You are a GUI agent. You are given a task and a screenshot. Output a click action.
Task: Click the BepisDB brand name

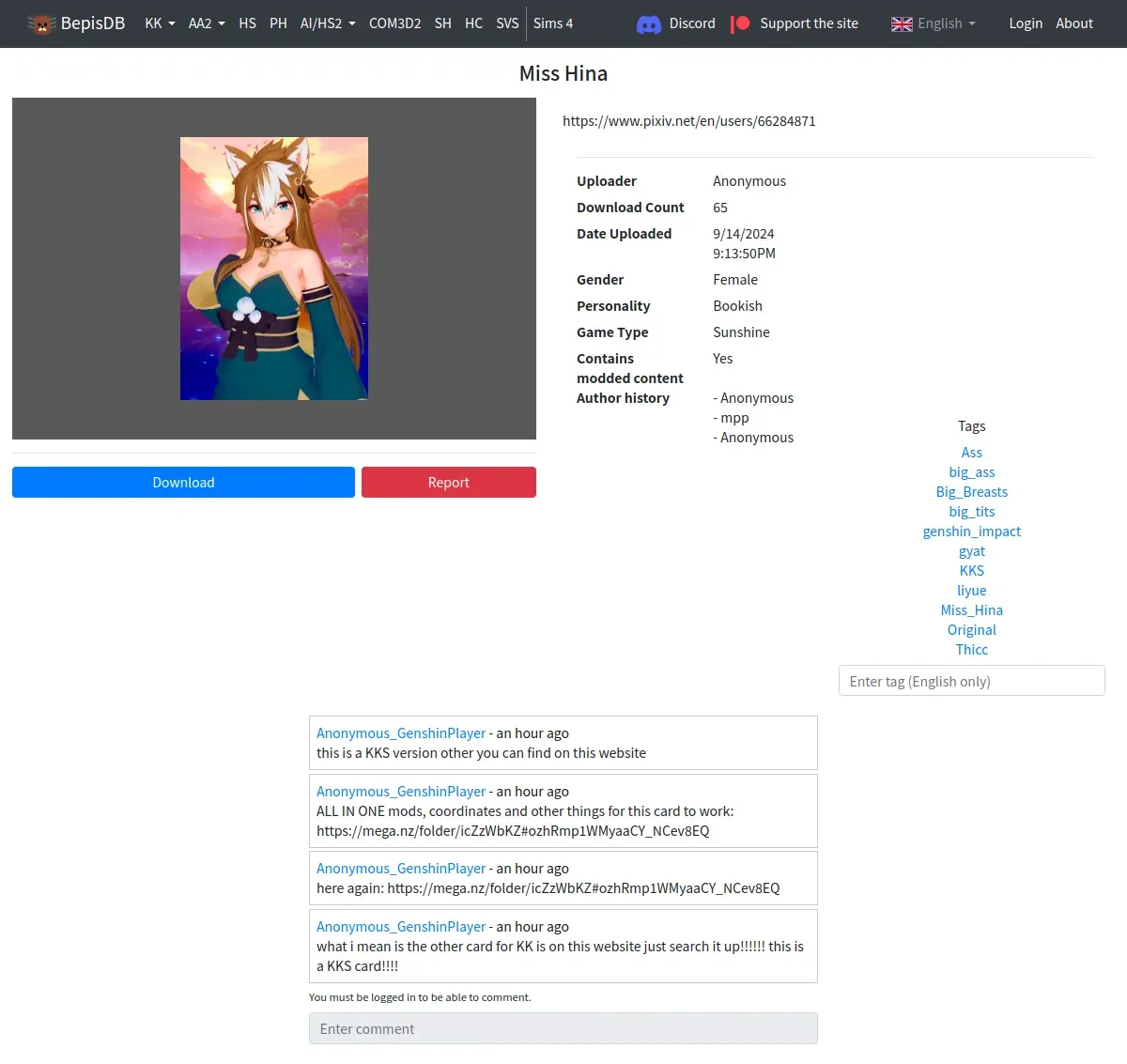pos(93,23)
